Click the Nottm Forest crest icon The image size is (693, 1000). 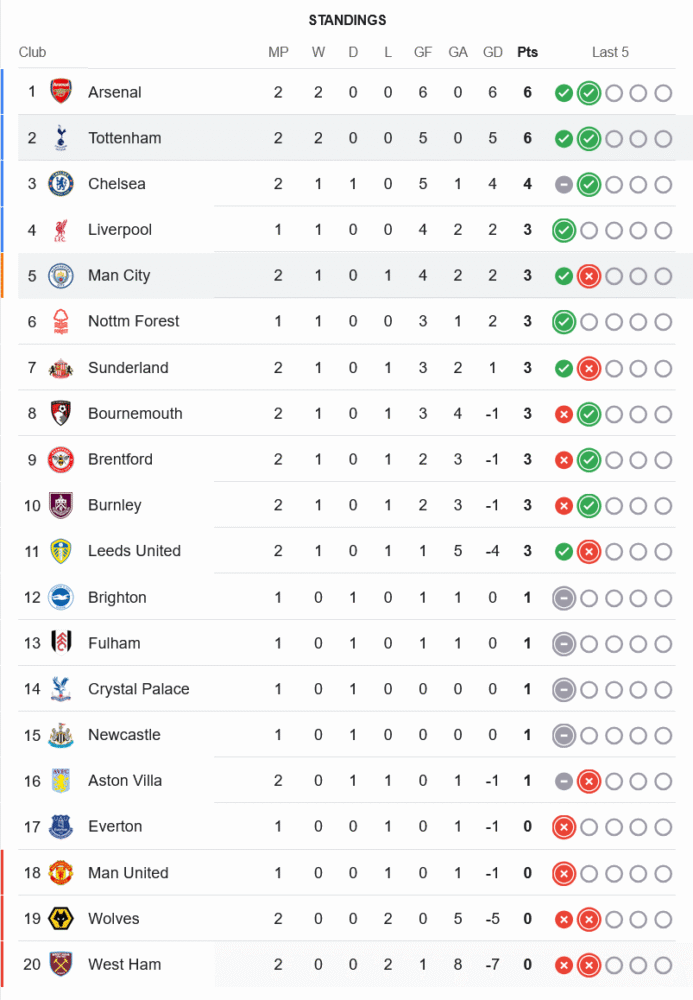[x=61, y=322]
